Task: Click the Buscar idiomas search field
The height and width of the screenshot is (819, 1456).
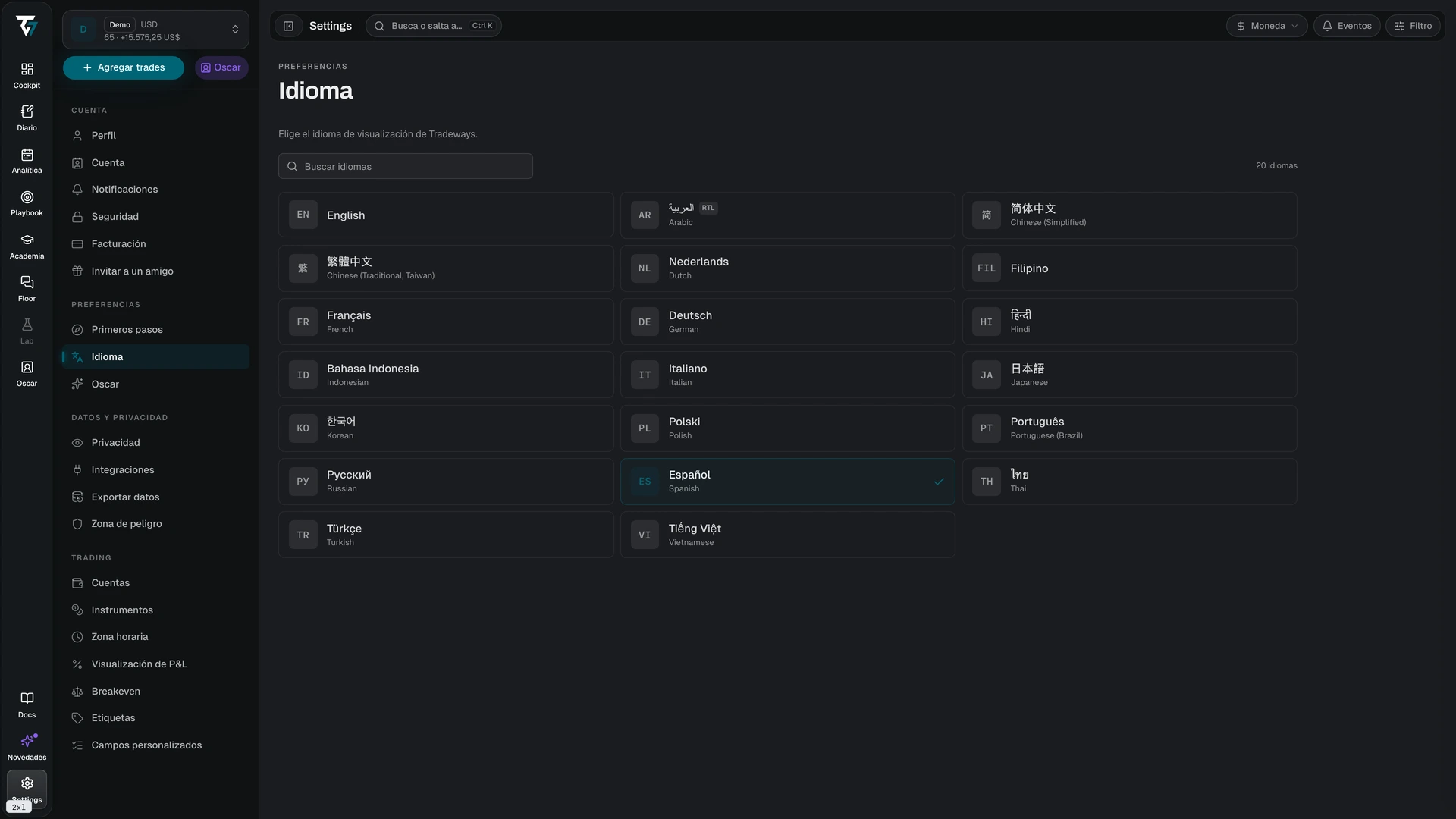Action: (x=406, y=166)
